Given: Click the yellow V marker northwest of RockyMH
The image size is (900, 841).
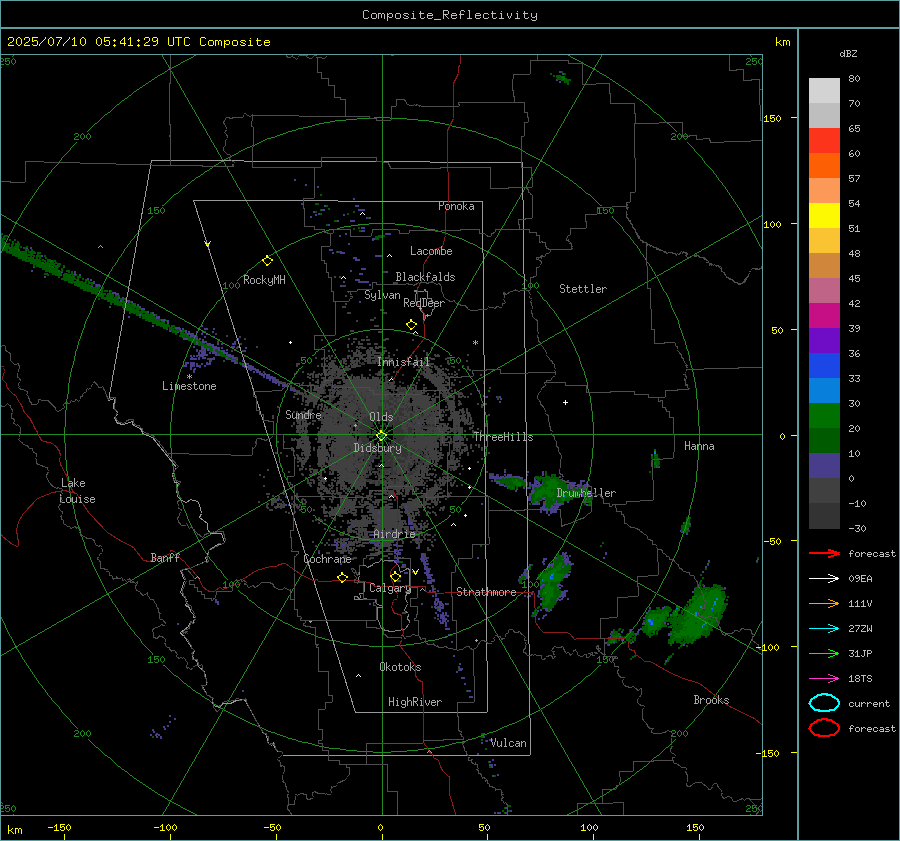Looking at the screenshot, I should point(208,244).
